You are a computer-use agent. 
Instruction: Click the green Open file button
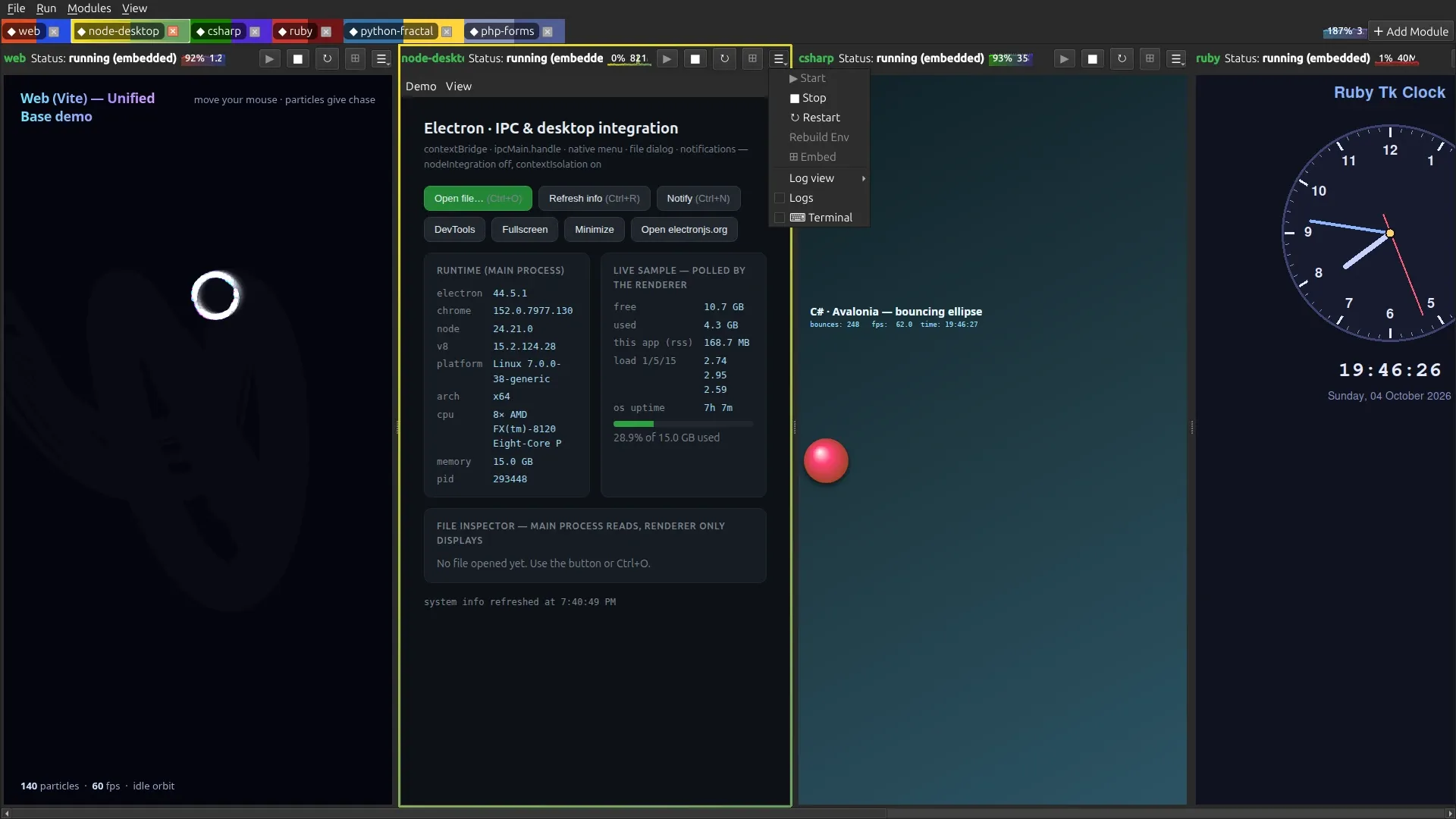coord(478,199)
